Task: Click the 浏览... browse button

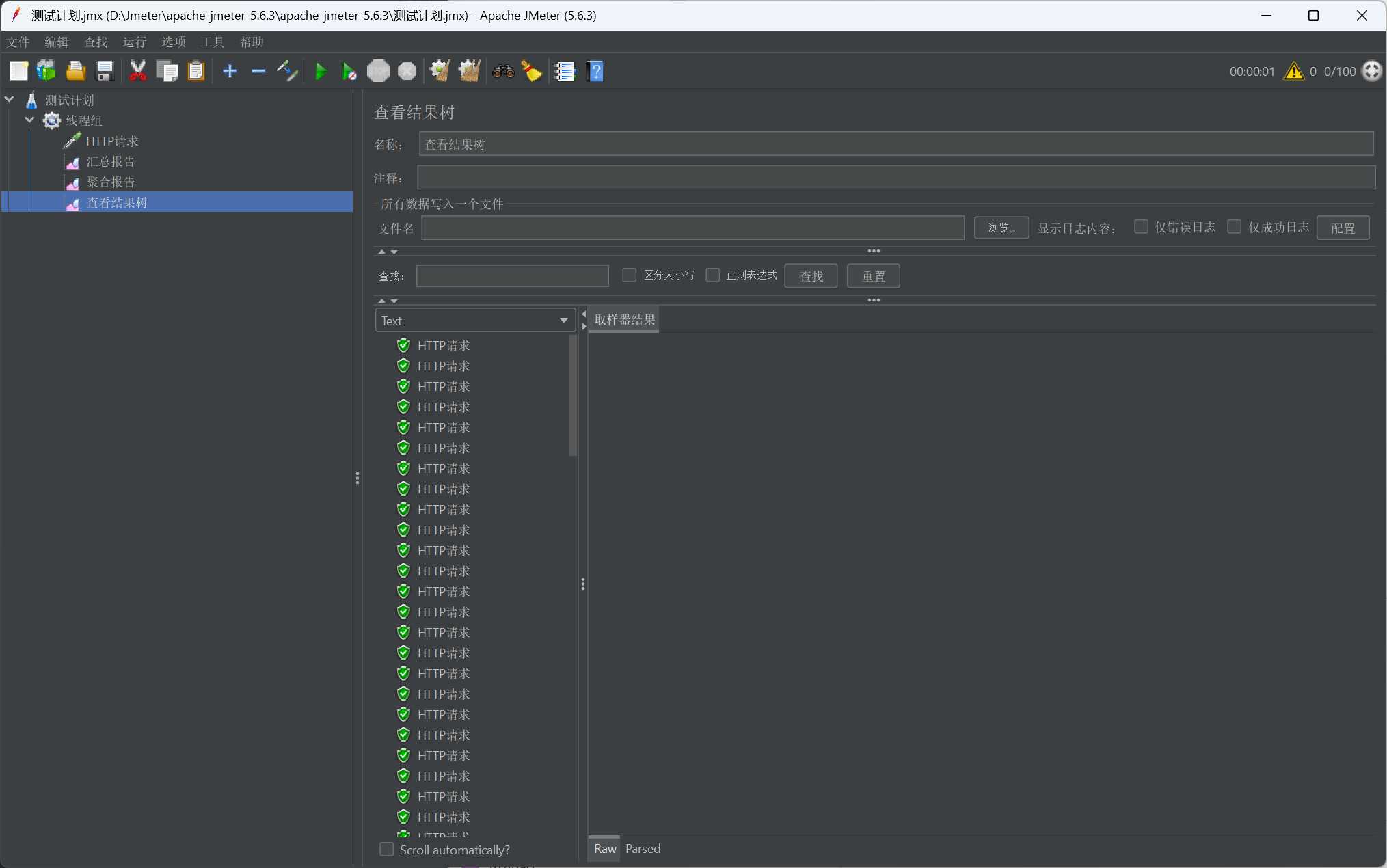Action: tap(1001, 228)
